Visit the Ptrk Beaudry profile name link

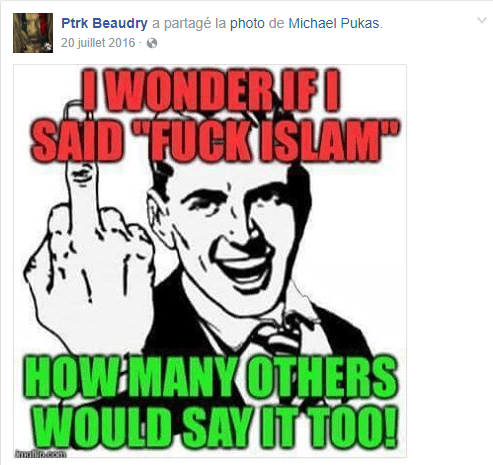(x=104, y=23)
